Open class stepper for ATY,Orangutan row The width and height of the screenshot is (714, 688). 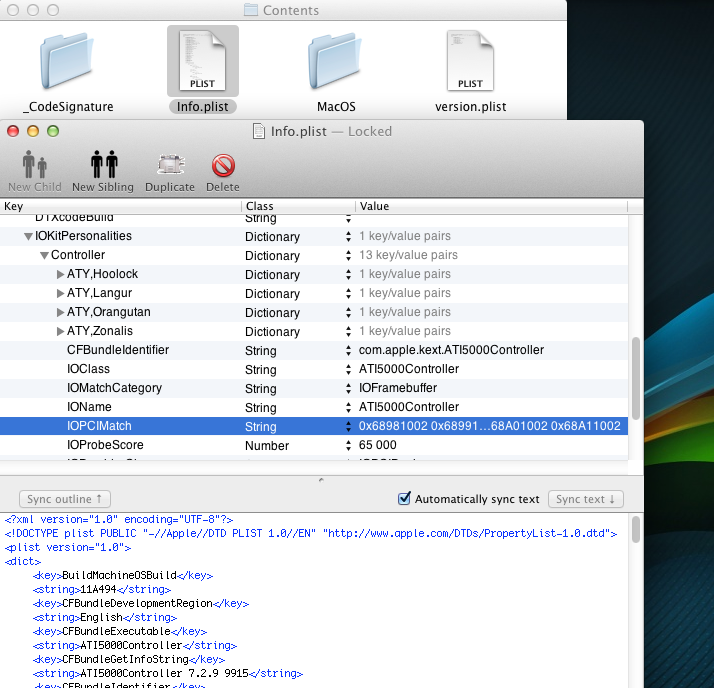click(x=348, y=312)
